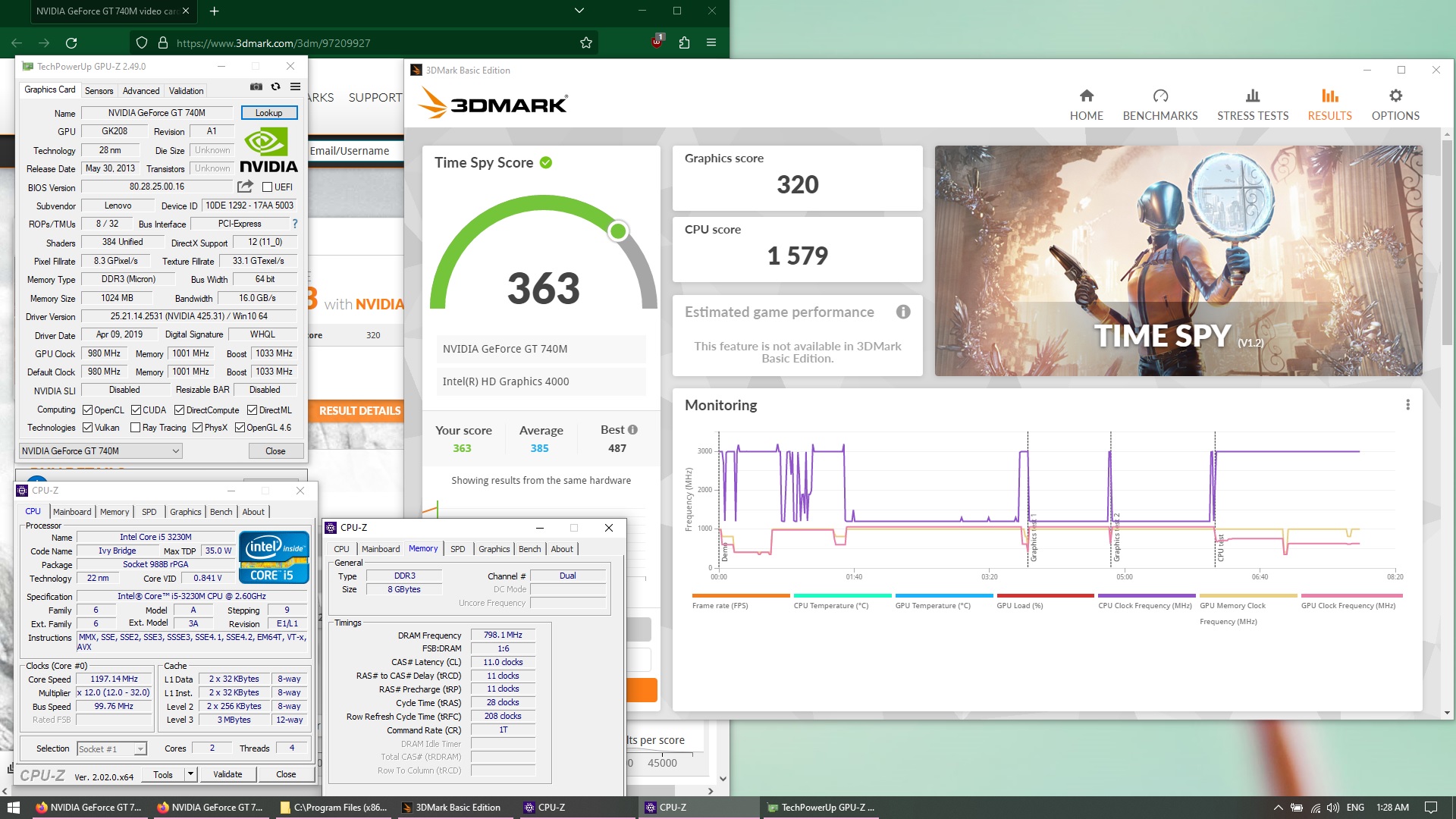
Task: Click Bus Interface question mark in GPU-Z
Action: pos(295,224)
